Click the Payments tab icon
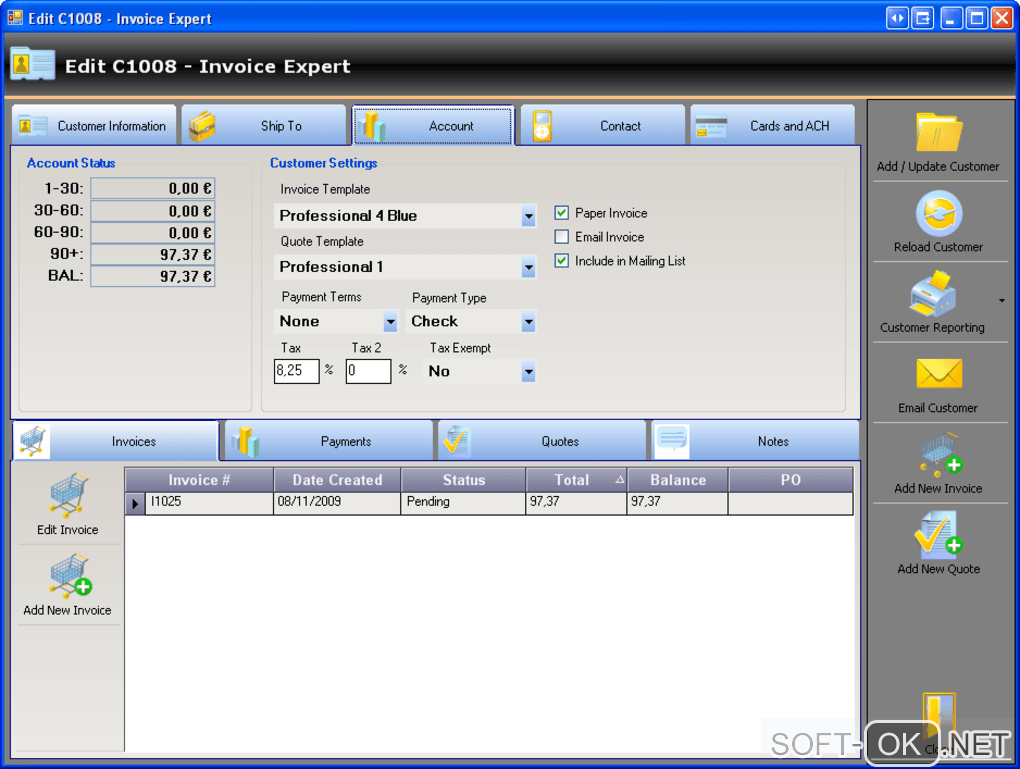The image size is (1020, 769). click(x=246, y=441)
